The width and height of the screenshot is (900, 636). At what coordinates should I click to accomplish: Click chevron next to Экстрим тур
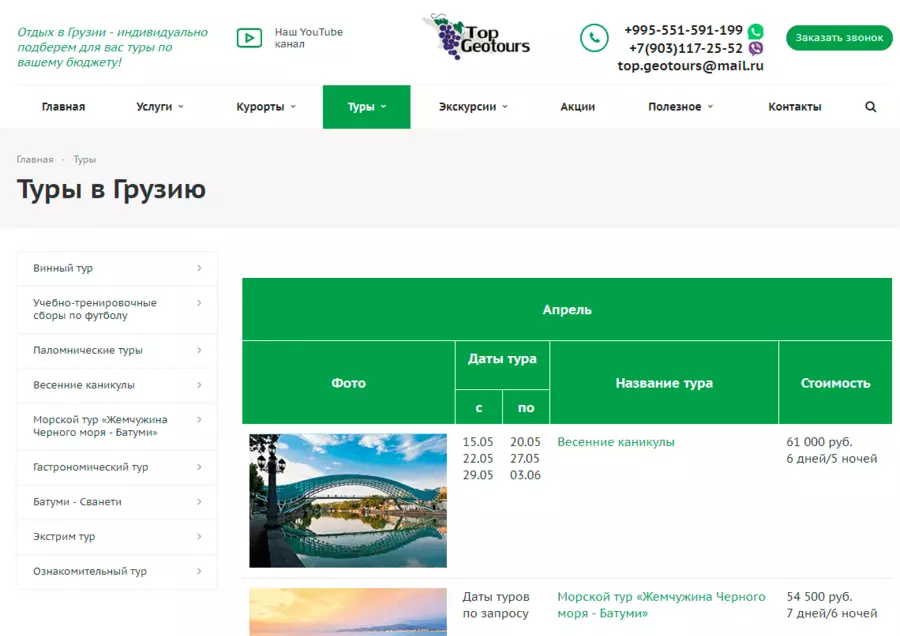(199, 537)
